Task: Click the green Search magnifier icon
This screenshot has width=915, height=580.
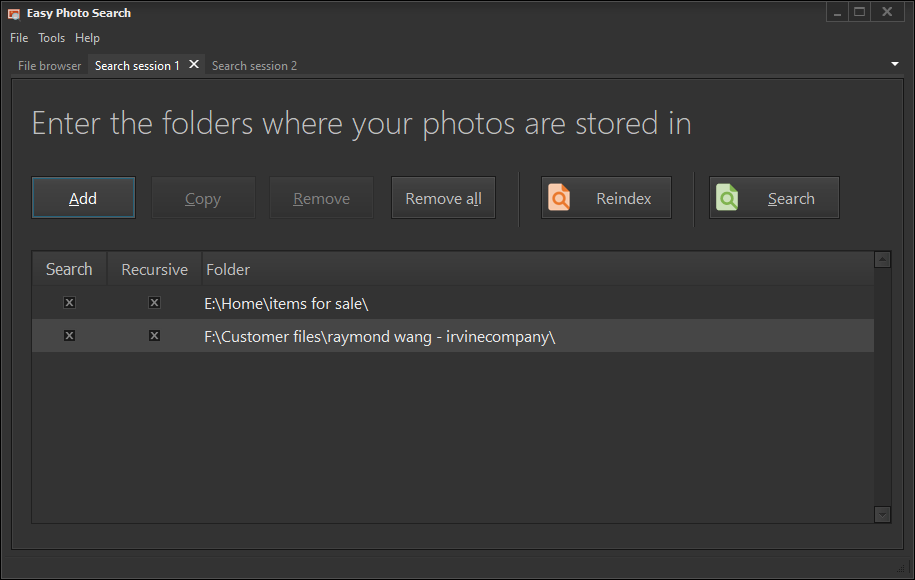Action: (x=727, y=198)
